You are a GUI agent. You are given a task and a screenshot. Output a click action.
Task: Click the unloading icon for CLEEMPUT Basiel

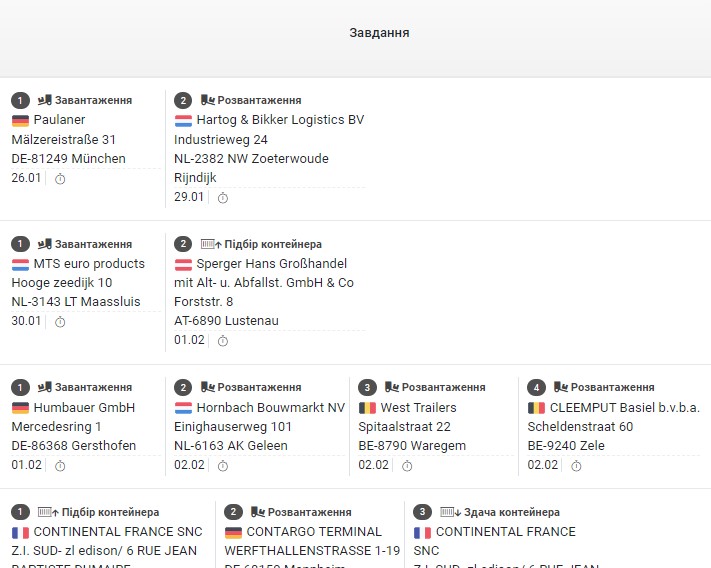561,387
